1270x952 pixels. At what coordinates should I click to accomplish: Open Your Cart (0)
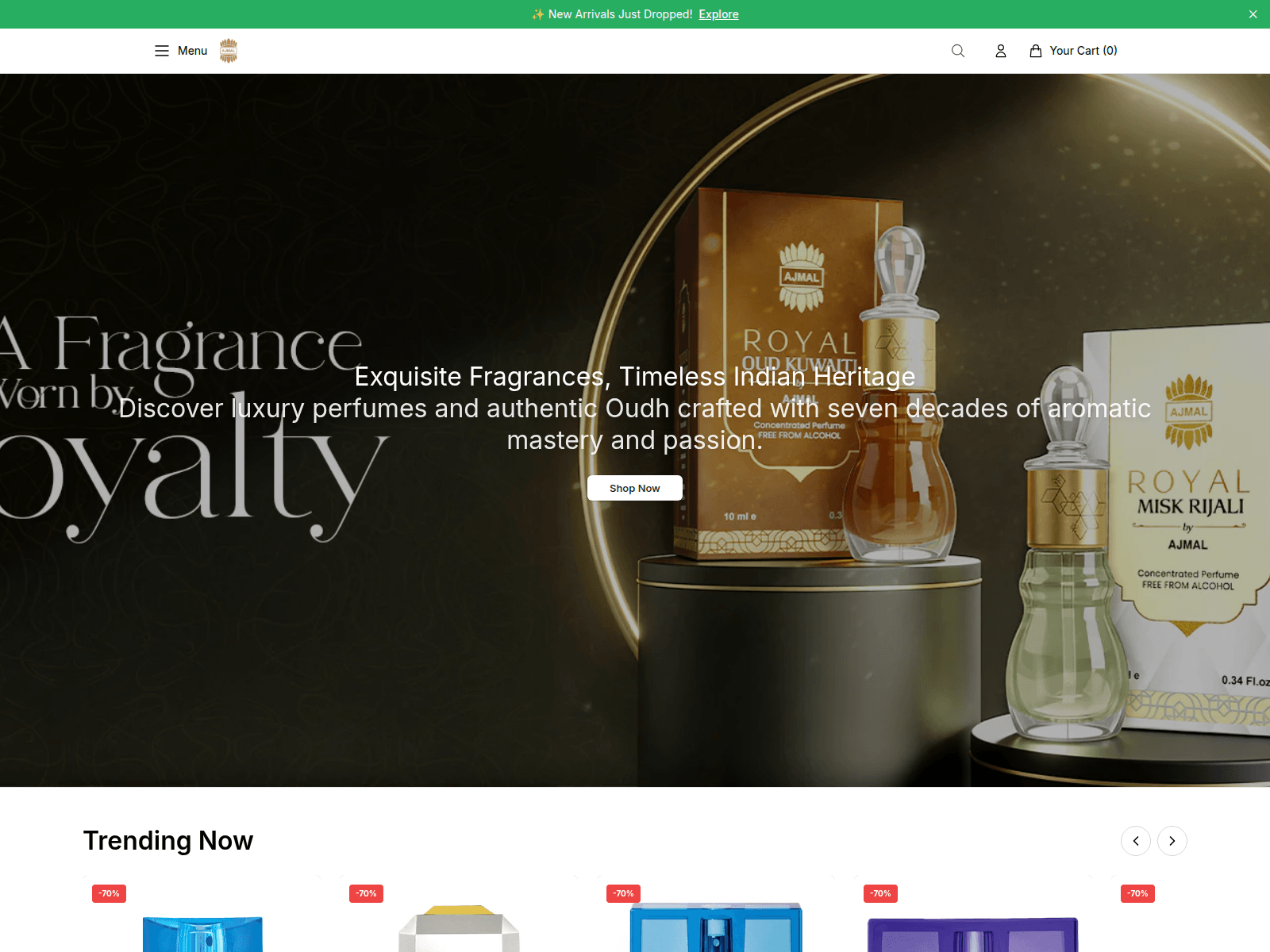[x=1073, y=51]
